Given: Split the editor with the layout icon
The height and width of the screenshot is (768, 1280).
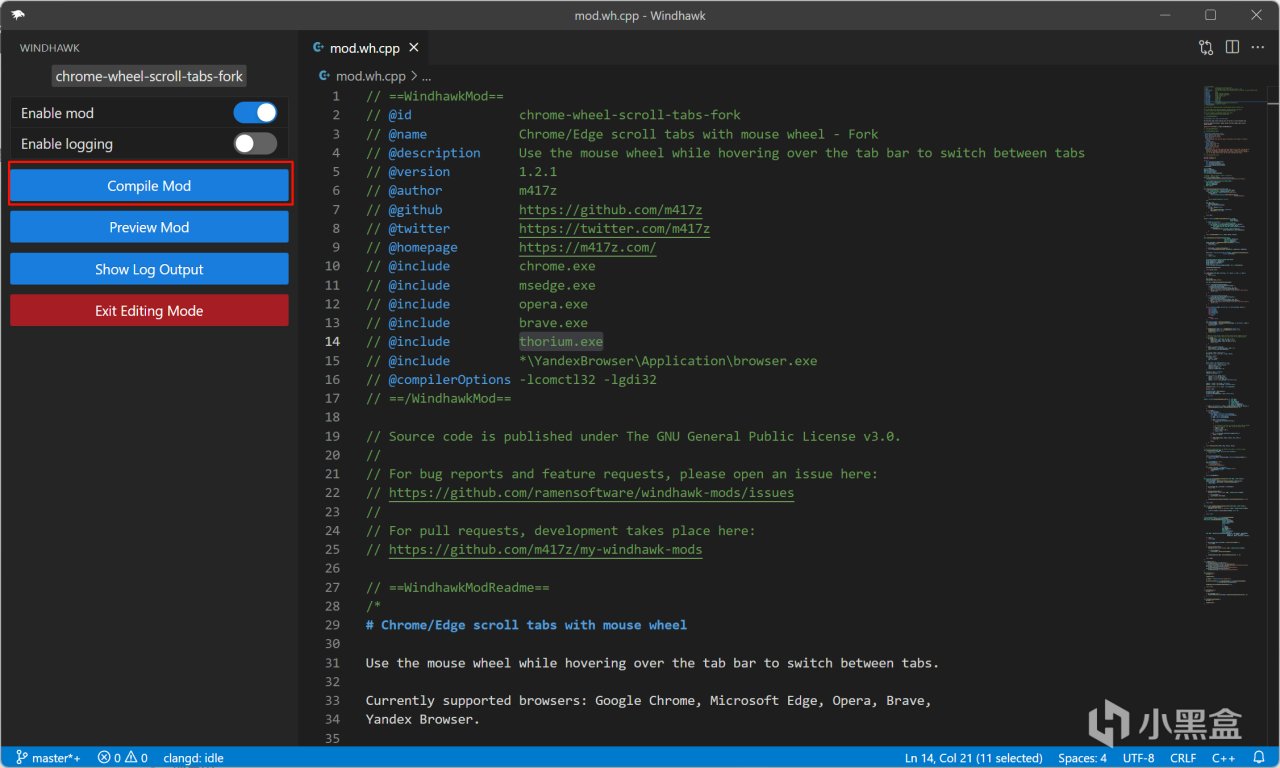Looking at the screenshot, I should tap(1232, 47).
